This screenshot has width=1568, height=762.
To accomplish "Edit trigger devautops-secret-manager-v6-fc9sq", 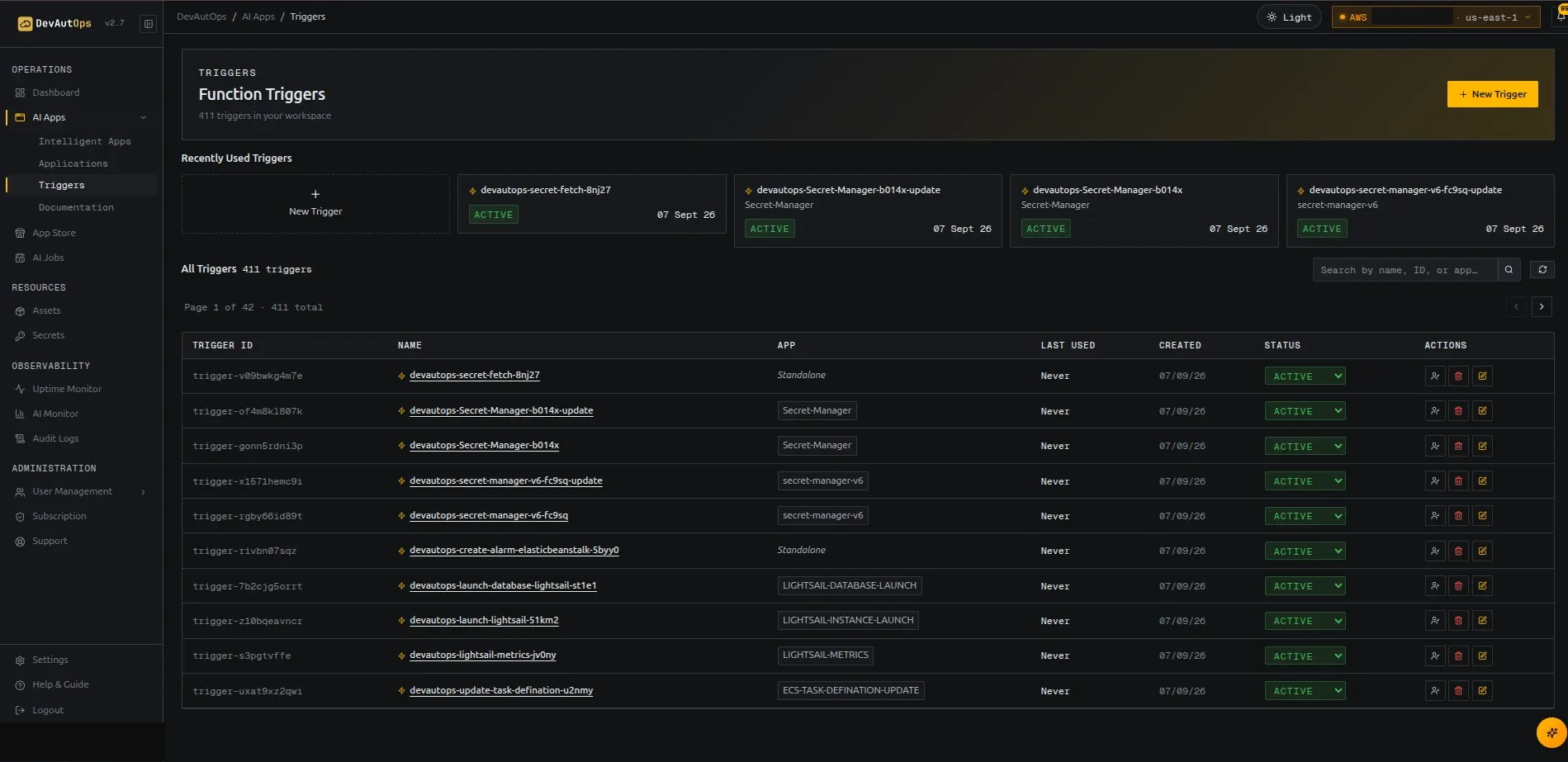I will pyautogui.click(x=1482, y=516).
